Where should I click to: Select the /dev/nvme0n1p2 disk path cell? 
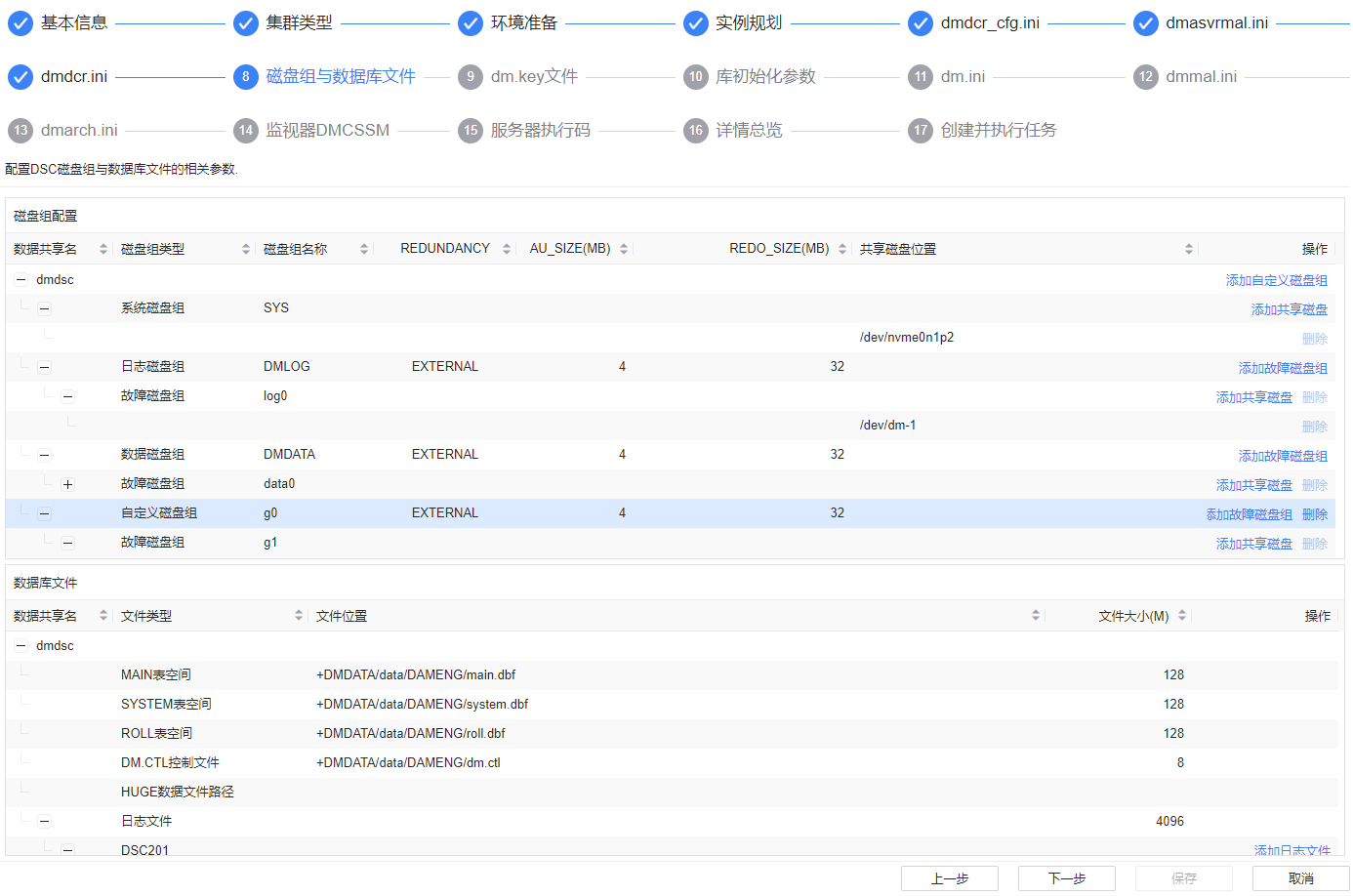click(907, 338)
